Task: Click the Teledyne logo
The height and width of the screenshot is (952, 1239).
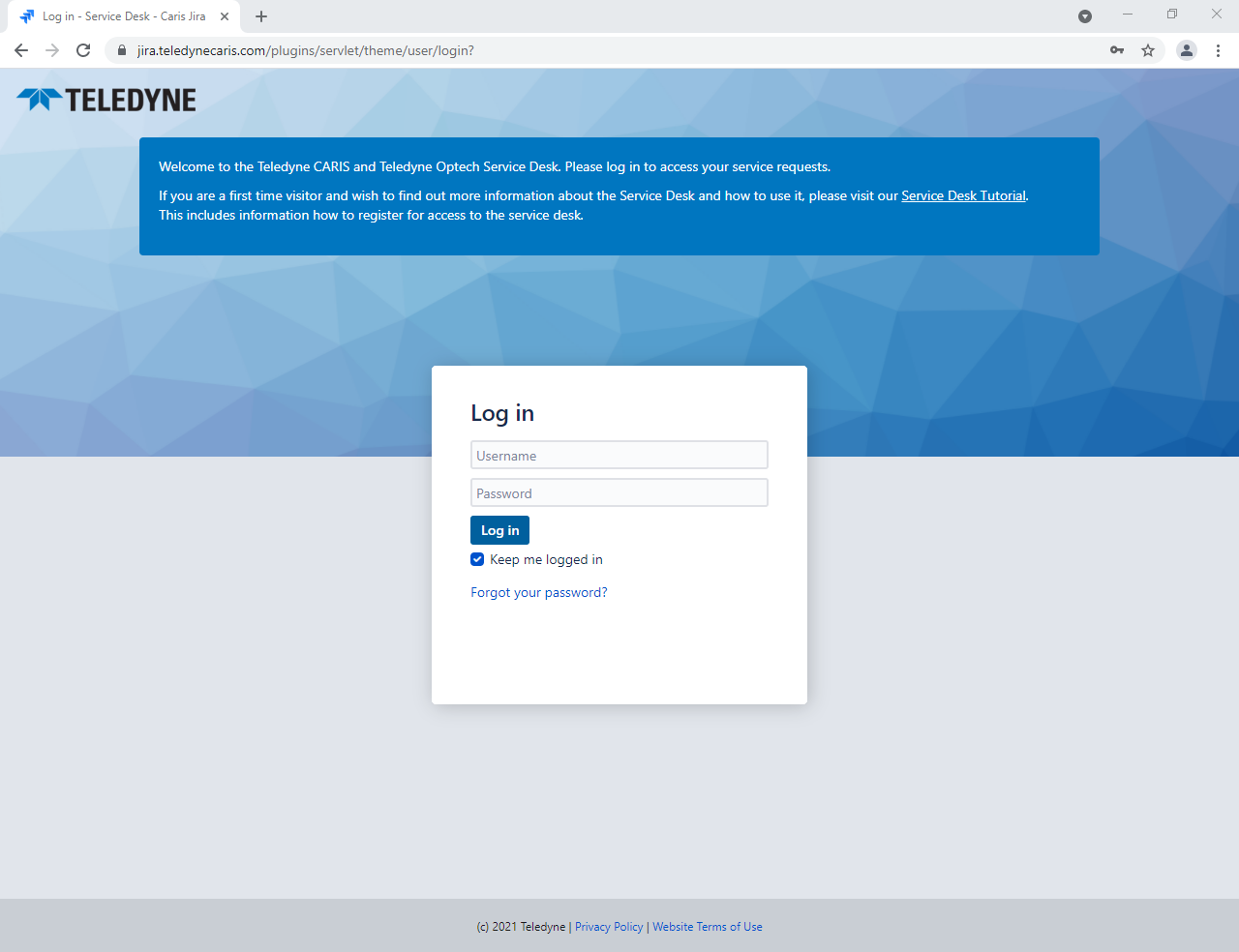Action: pos(106,100)
